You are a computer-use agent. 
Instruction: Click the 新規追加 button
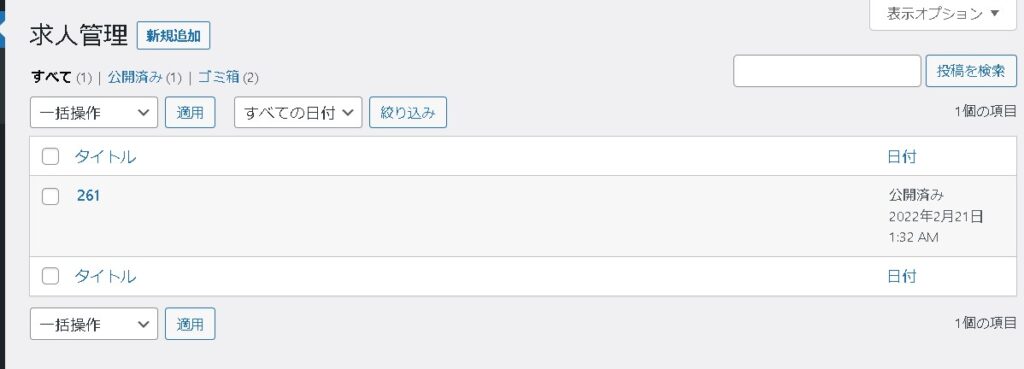coord(173,35)
